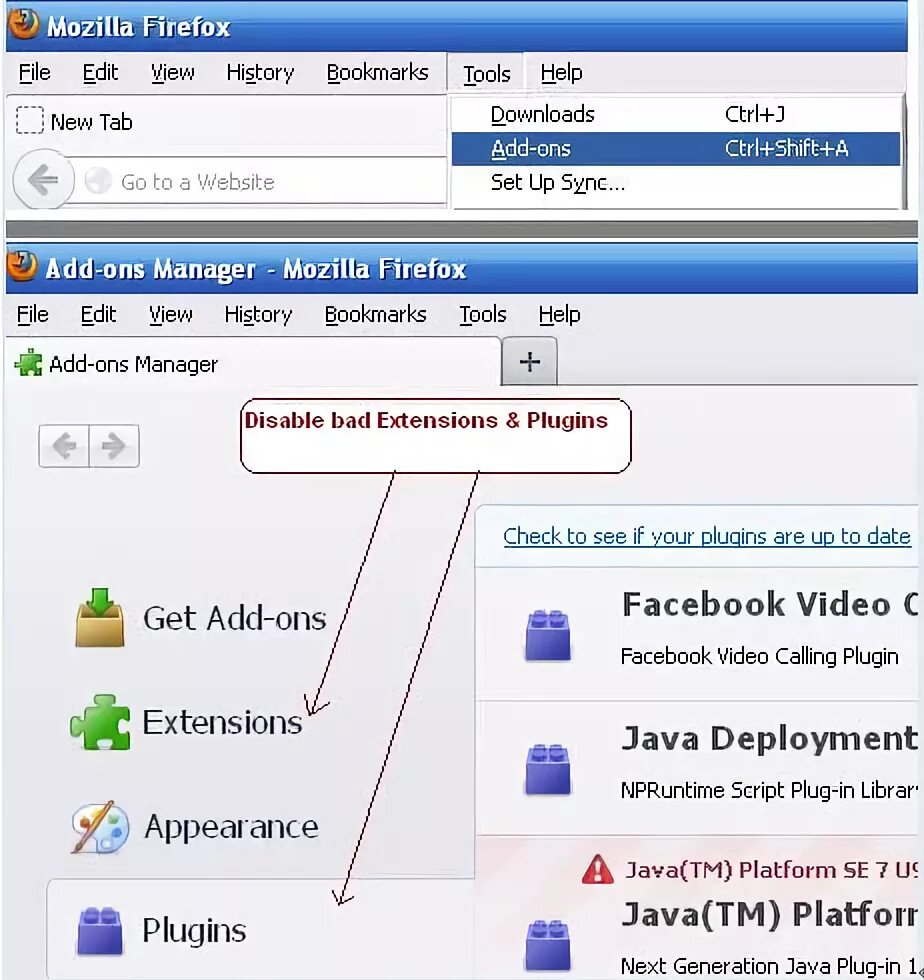Viewport: 924px width, 980px height.
Task: Click the red Java(TM) Platform SE 7 warning text
Action: pos(772,870)
